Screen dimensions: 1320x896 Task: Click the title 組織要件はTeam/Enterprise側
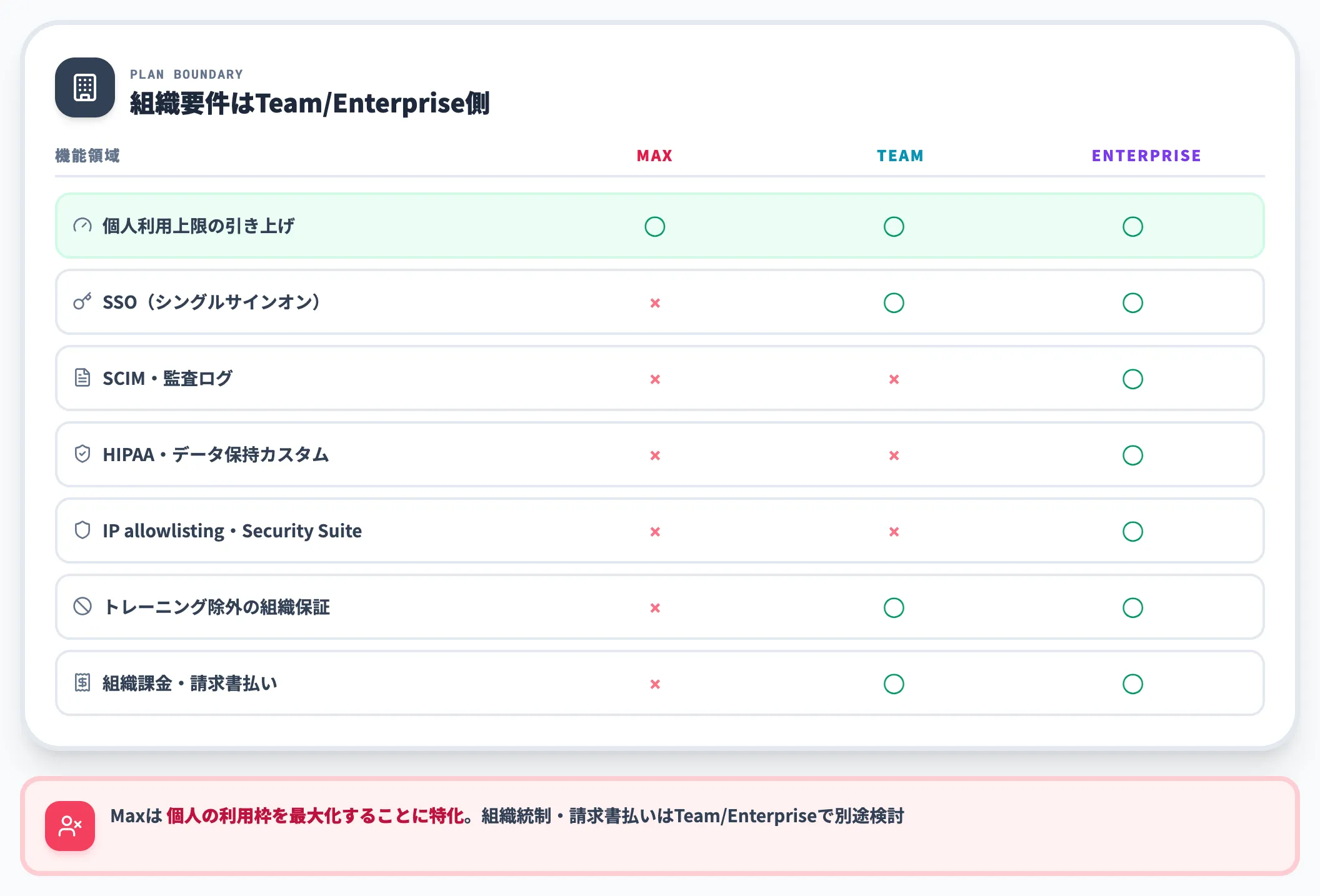point(309,103)
